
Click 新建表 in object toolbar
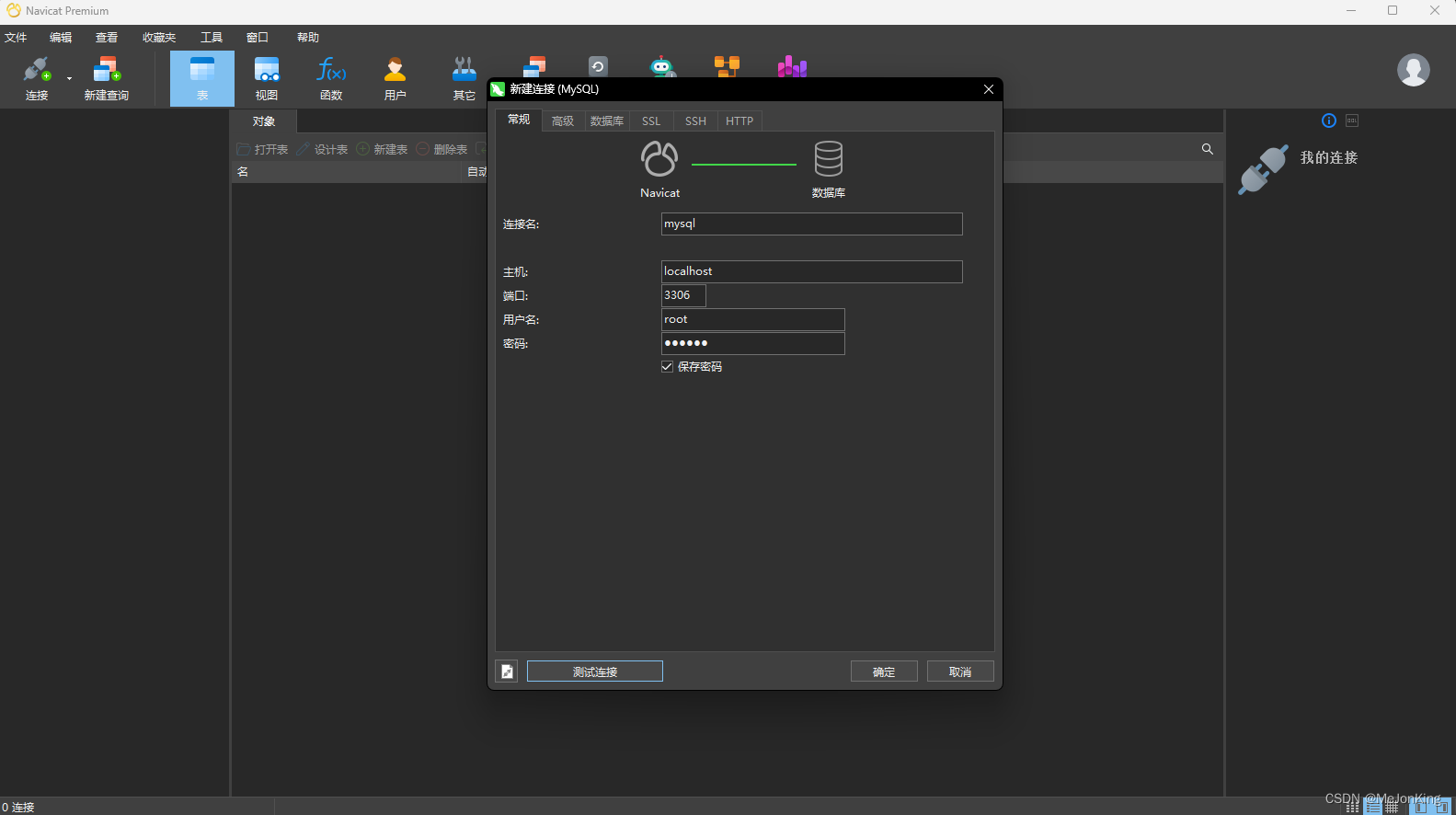[x=382, y=149]
